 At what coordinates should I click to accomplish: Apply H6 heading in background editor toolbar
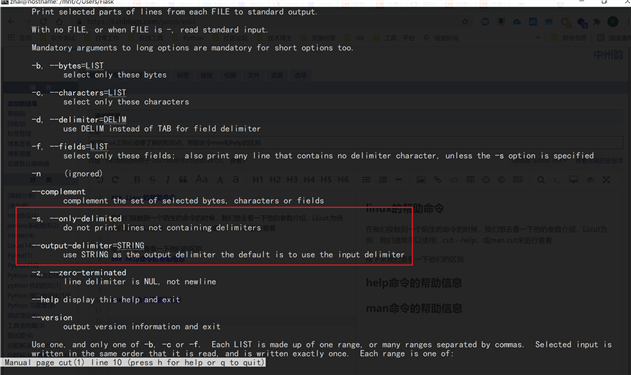tap(343, 179)
